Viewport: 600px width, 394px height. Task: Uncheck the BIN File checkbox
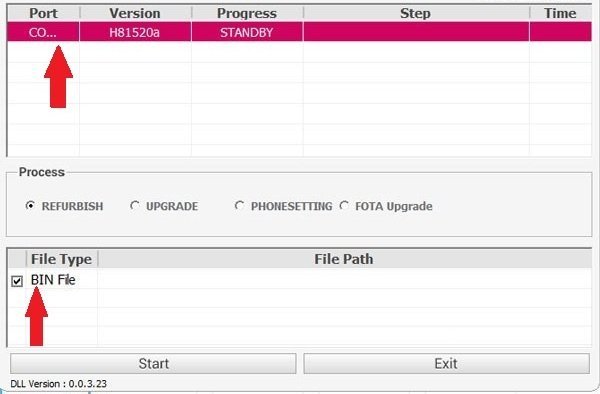pyautogui.click(x=17, y=281)
